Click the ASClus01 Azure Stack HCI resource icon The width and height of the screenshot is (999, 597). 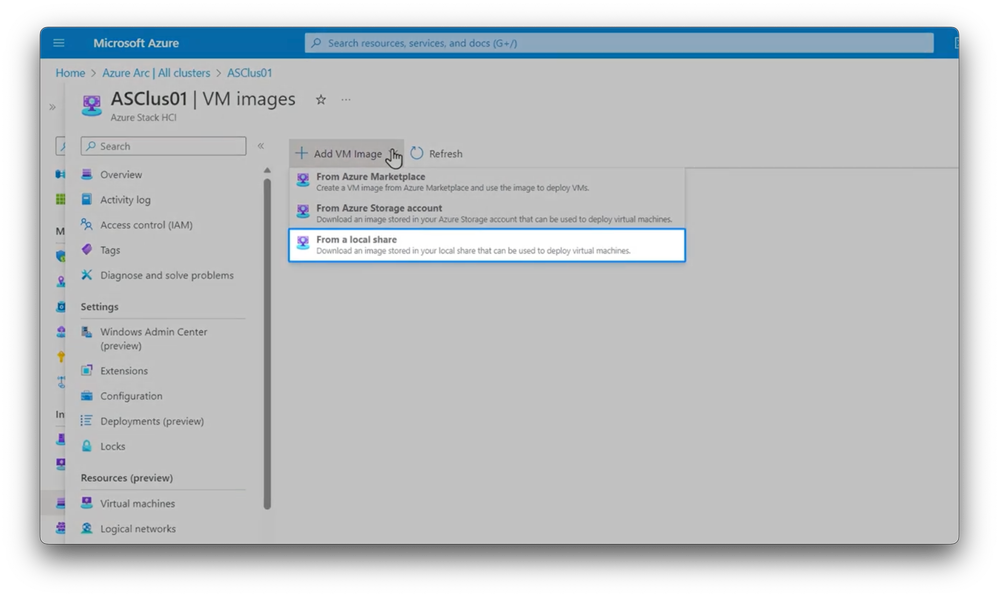(x=92, y=105)
